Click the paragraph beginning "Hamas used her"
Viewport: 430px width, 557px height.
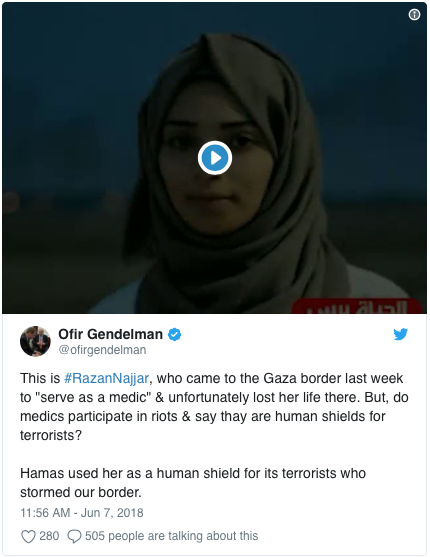click(193, 483)
